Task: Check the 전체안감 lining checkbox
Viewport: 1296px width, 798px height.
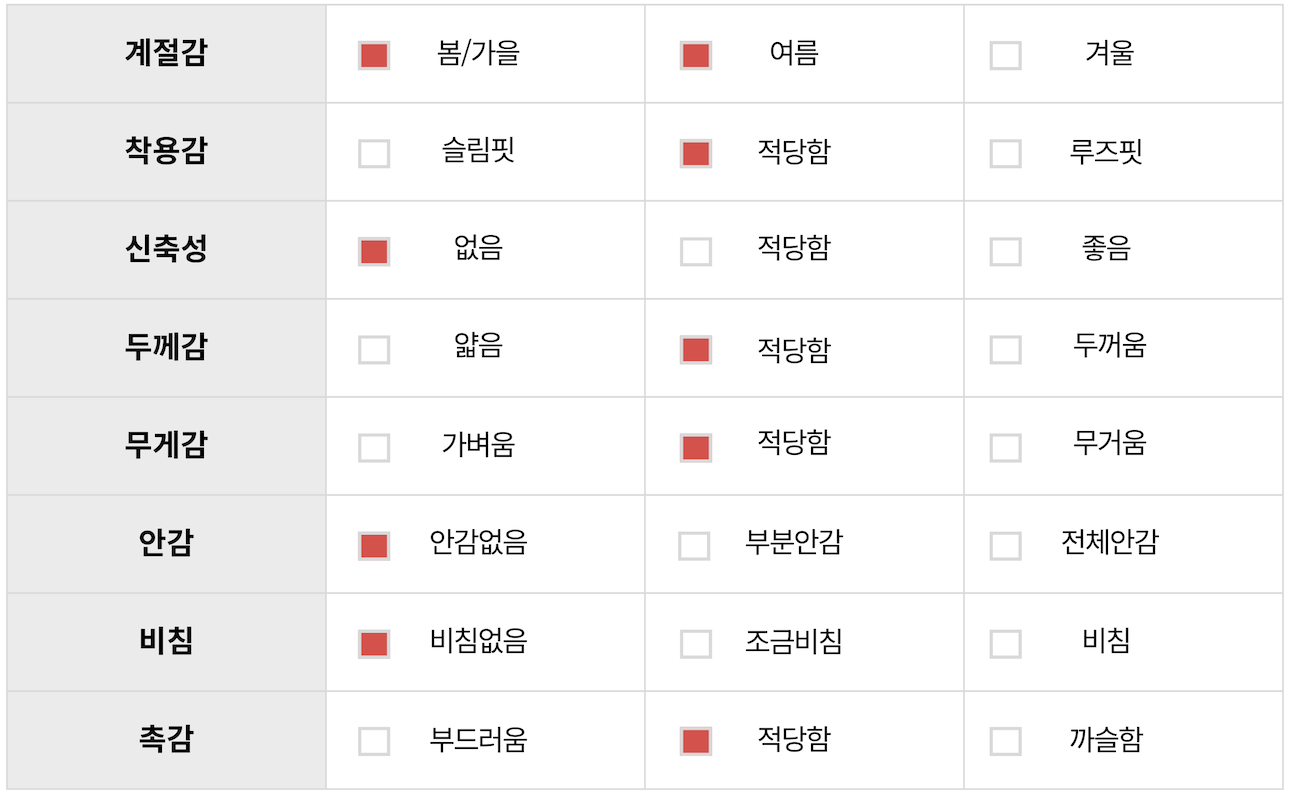Action: pyautogui.click(x=1005, y=545)
